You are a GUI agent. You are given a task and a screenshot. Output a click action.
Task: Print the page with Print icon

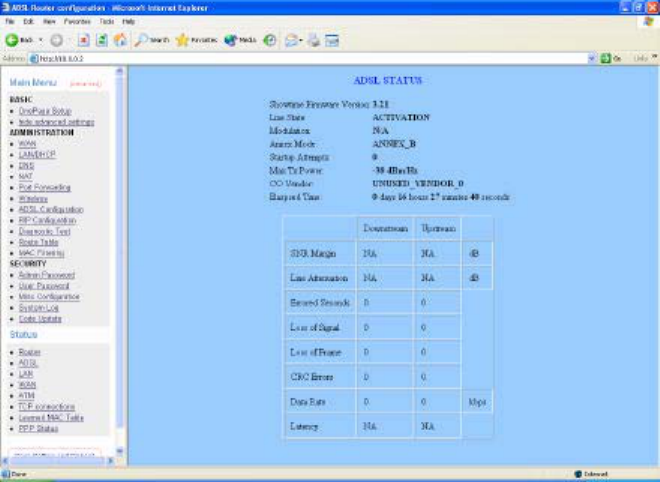314,40
